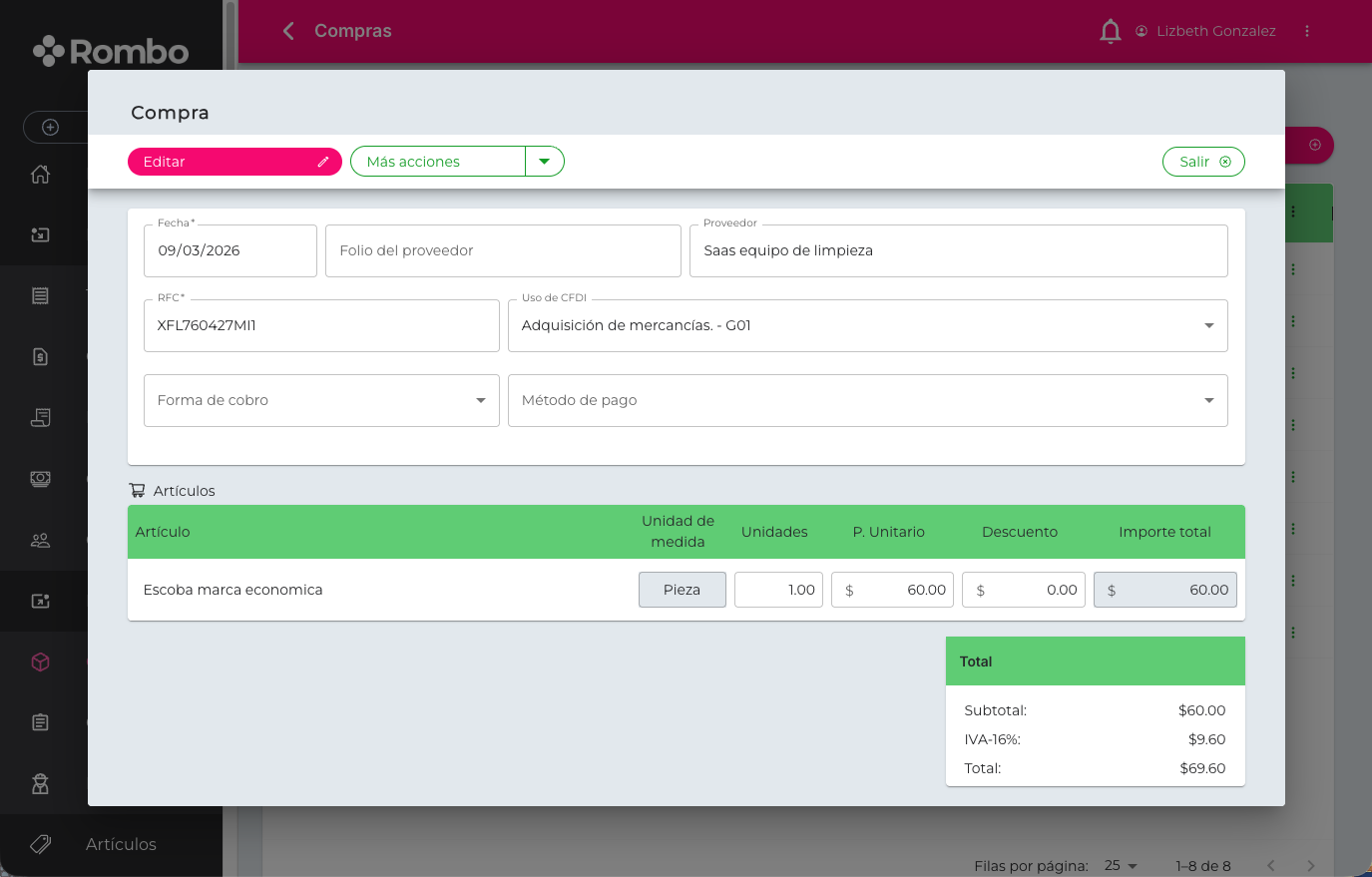Select the Artículos sidebar menu item
This screenshot has width=1372, height=877.
click(x=121, y=844)
